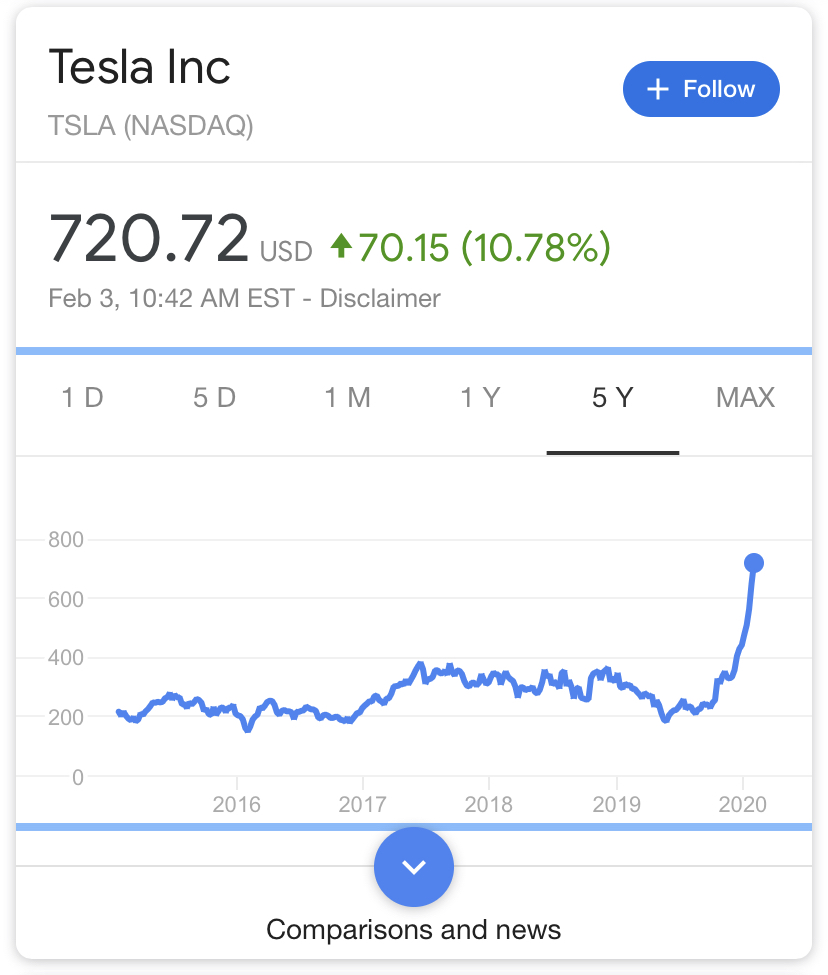Click the plus icon on the Follow button
This screenshot has width=828, height=975.
click(x=657, y=90)
